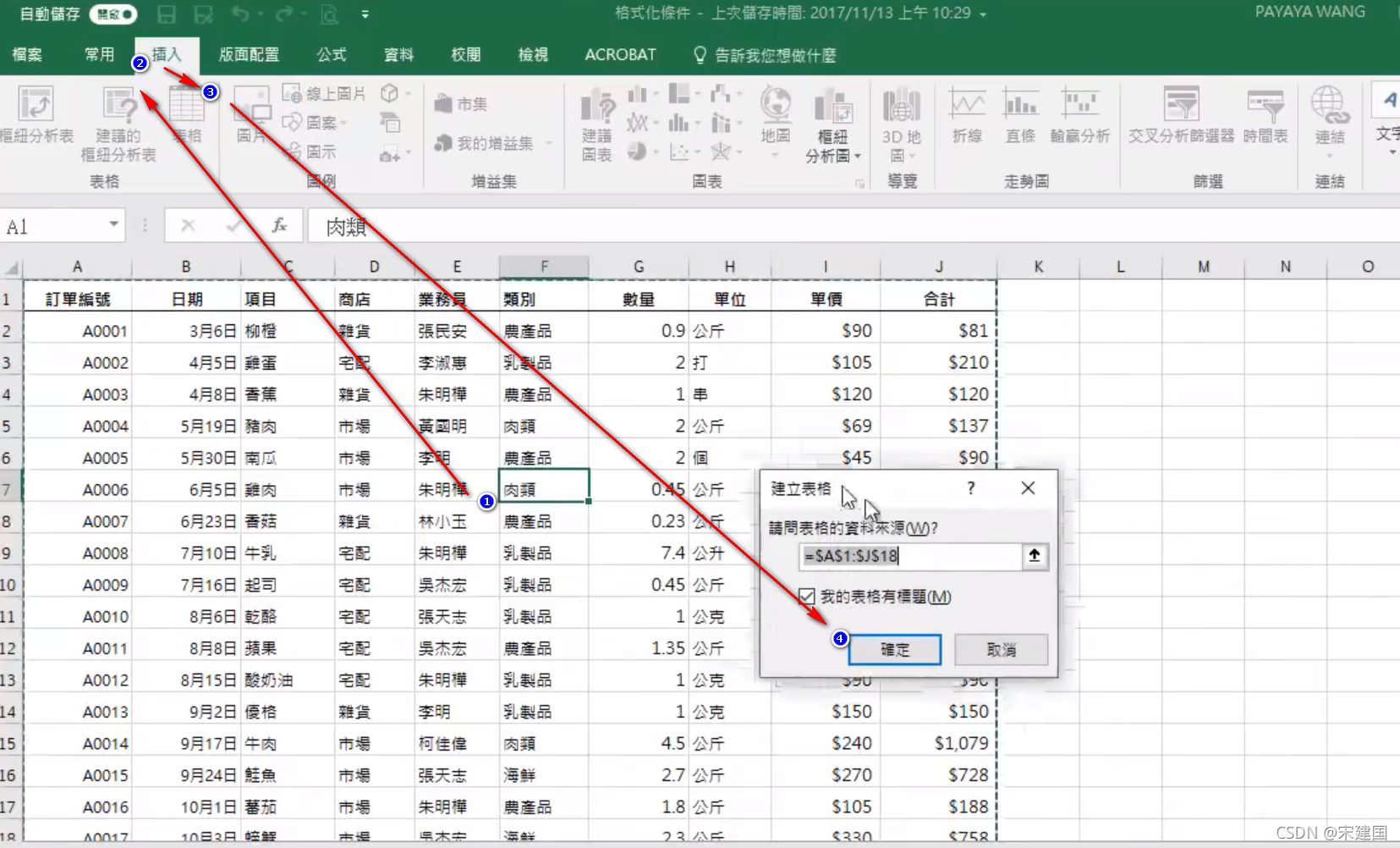Select the price cell $270

[x=826, y=775]
